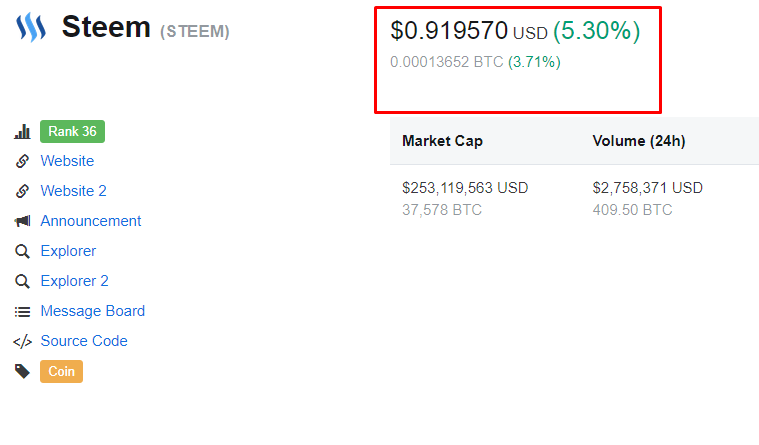Click the magnifier icon beside Explorer

(x=22, y=251)
